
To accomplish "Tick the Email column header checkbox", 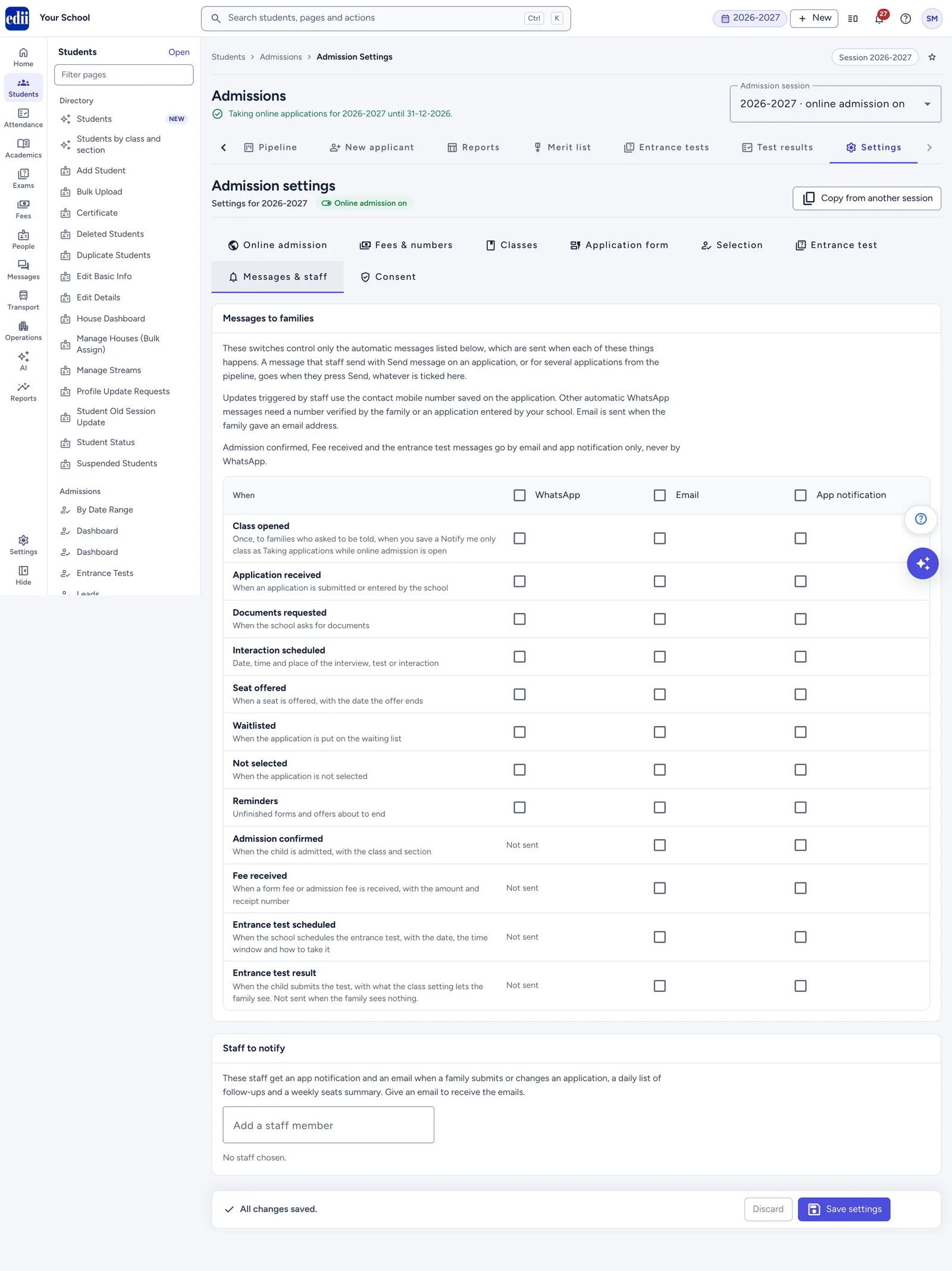I will (x=660, y=495).
